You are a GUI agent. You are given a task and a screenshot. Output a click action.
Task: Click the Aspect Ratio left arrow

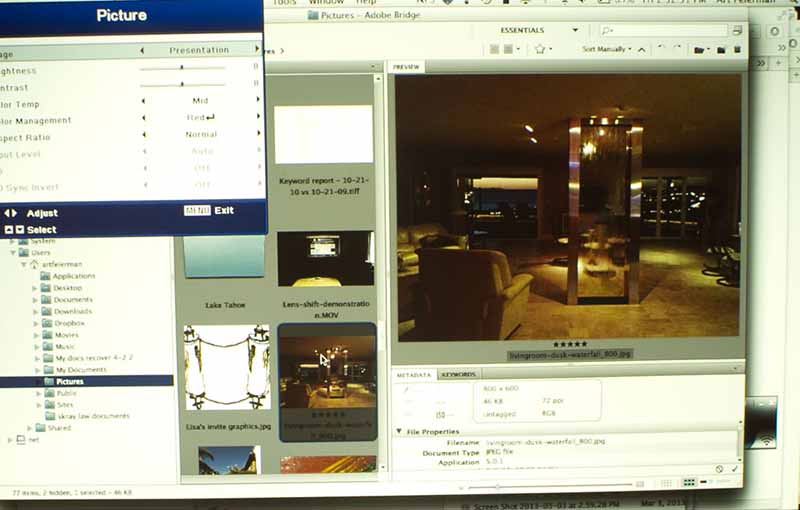coord(144,135)
